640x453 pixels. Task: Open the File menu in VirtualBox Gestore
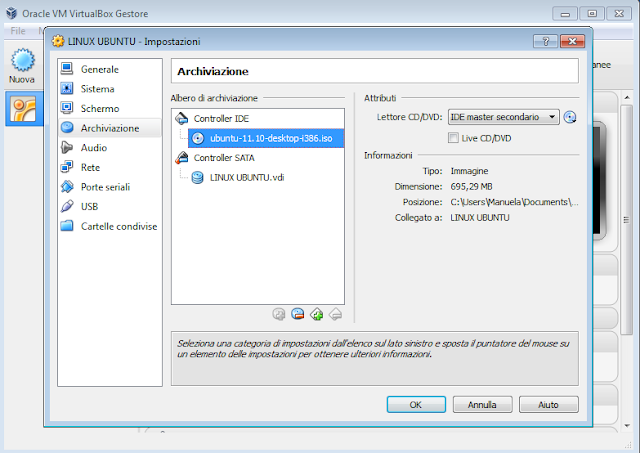pyautogui.click(x=18, y=31)
